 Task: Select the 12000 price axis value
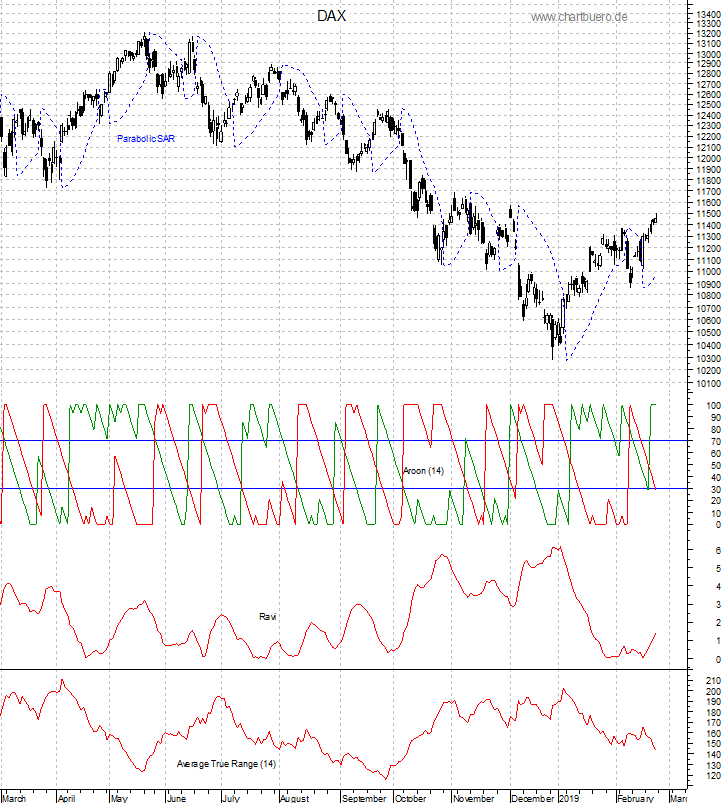coord(709,158)
